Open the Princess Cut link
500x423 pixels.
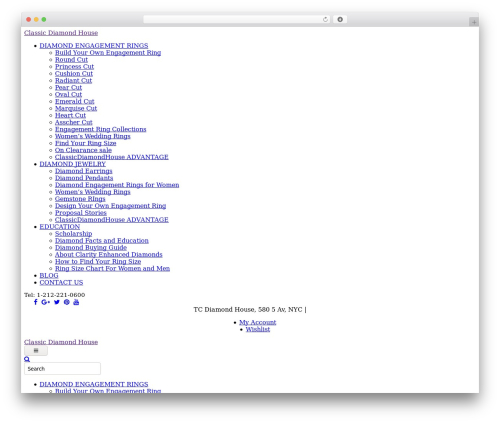pos(74,67)
